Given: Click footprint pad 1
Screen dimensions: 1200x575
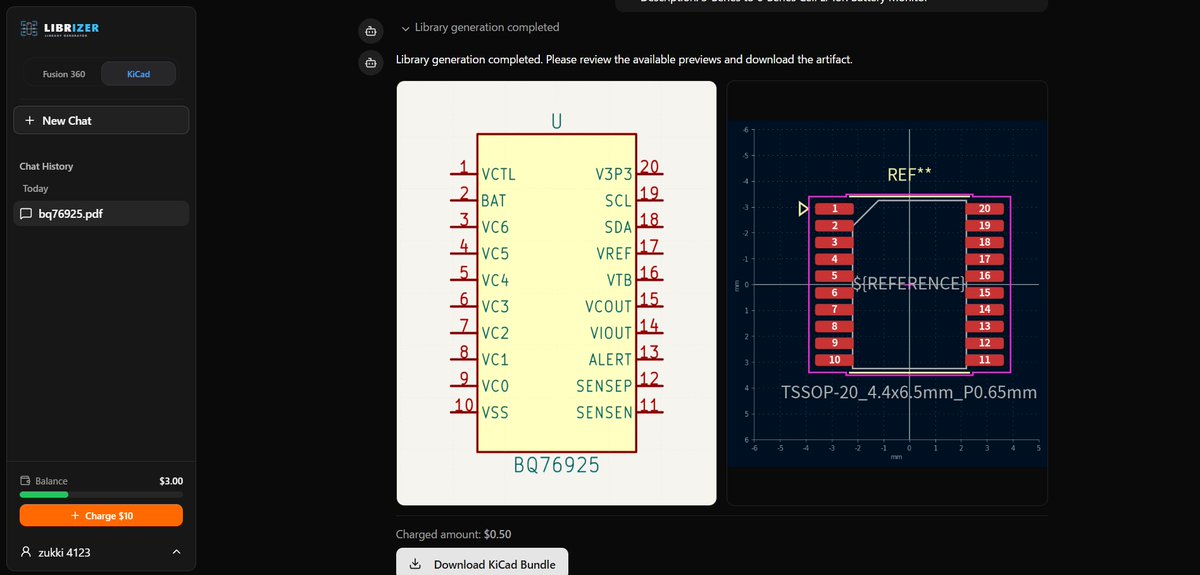Looking at the screenshot, I should click(x=834, y=209).
